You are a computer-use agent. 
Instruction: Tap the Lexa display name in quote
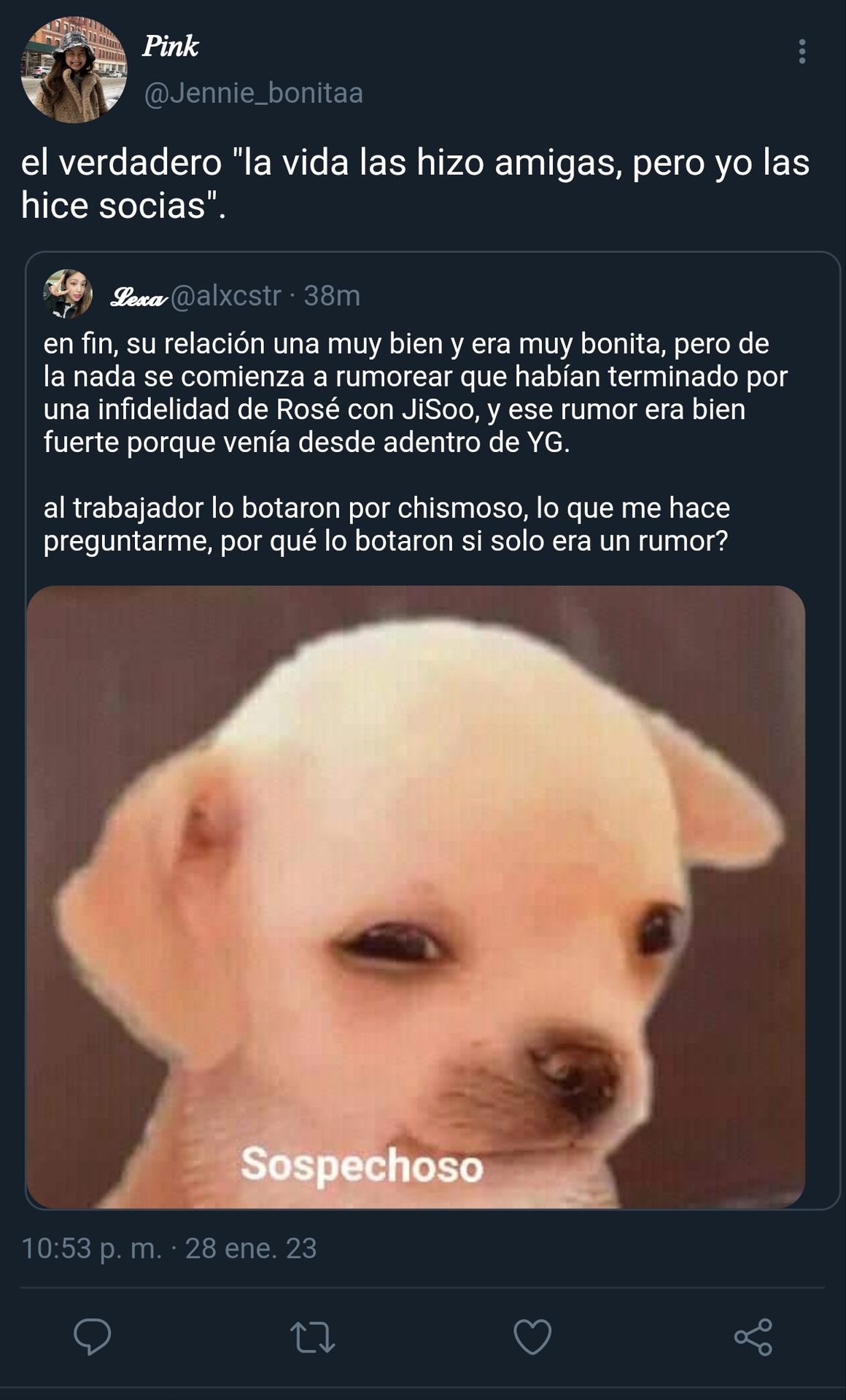pos(139,296)
